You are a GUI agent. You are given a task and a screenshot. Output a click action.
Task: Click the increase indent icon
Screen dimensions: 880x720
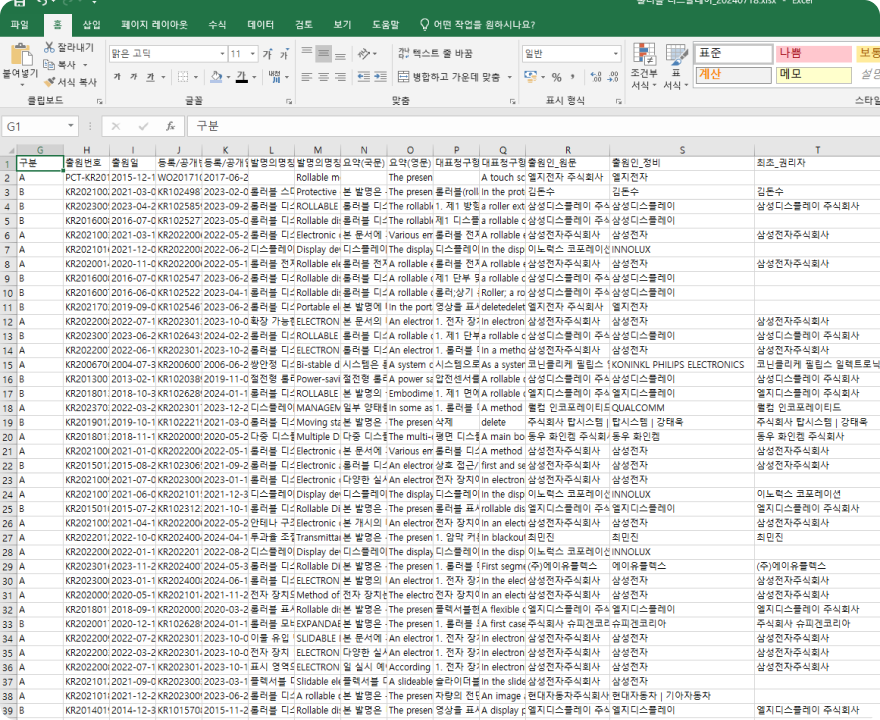(x=379, y=77)
